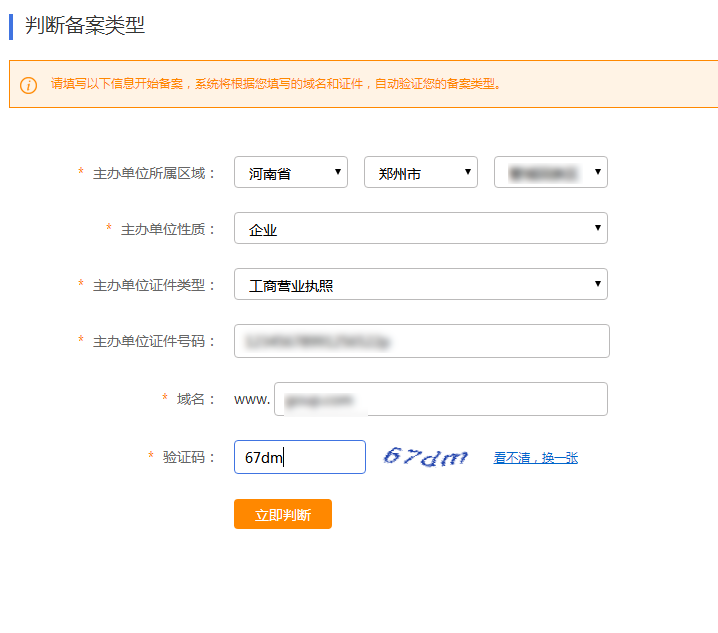Click the 主办单位性质 label
This screenshot has width=718, height=633.
pos(168,229)
